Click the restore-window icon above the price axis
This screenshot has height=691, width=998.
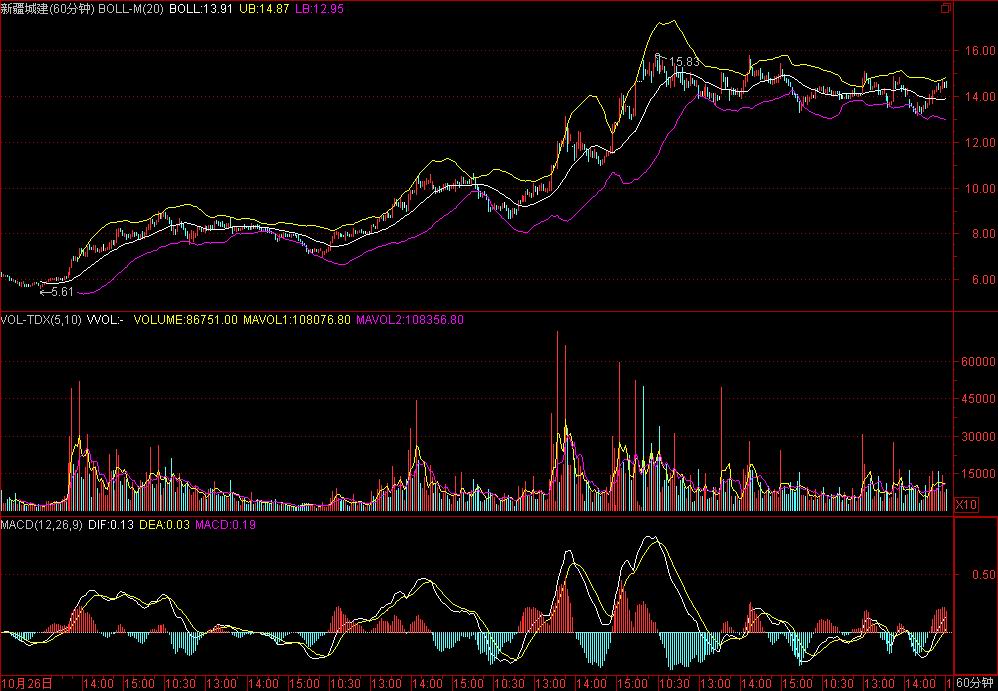[x=946, y=8]
